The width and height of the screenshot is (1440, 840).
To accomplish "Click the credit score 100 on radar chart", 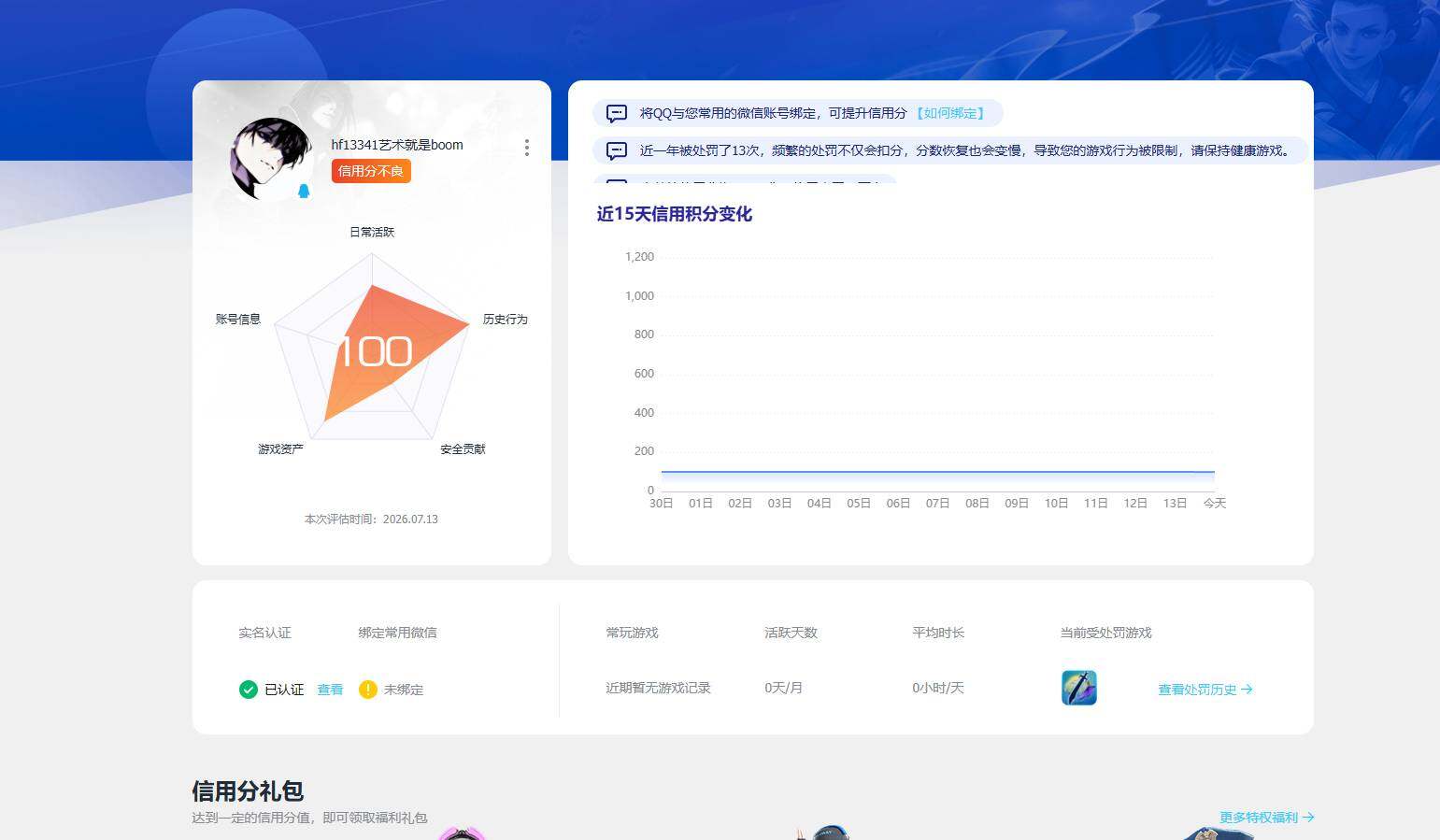I will click(x=375, y=352).
